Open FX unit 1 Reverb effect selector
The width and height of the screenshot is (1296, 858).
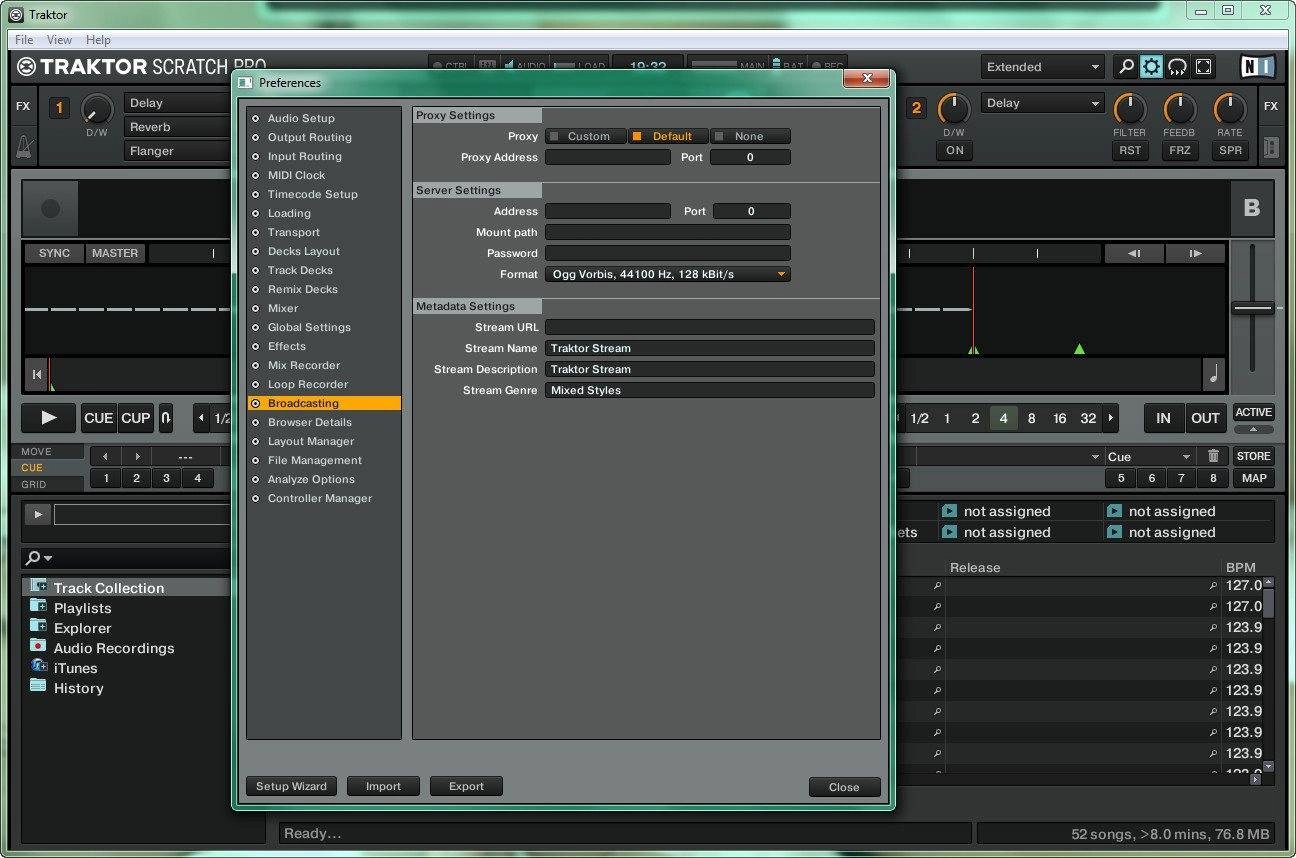point(178,127)
